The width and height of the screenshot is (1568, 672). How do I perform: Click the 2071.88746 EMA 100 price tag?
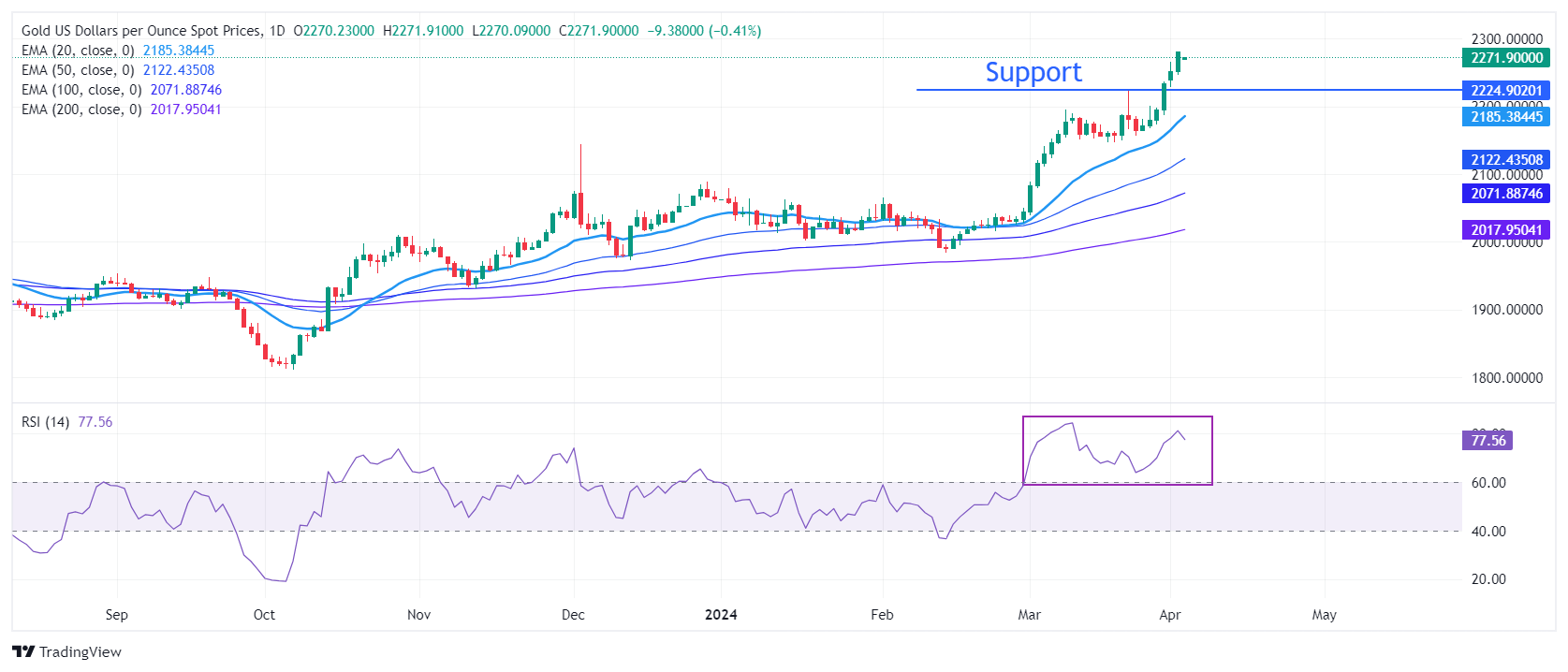[x=1505, y=194]
